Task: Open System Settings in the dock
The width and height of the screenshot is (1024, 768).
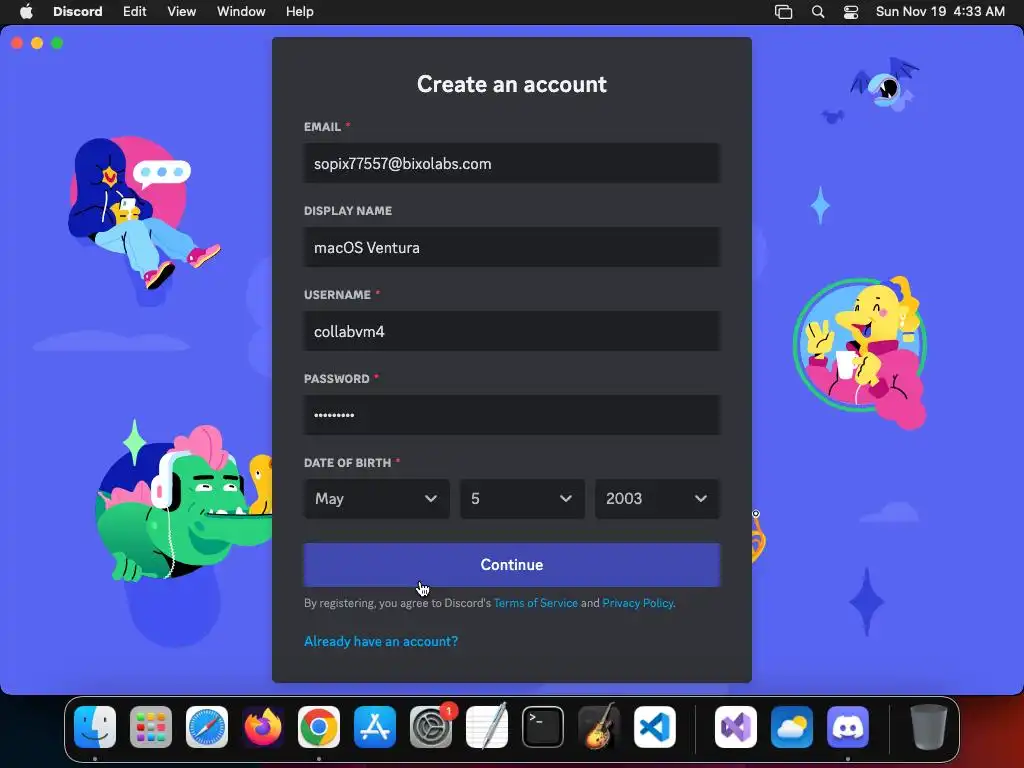Action: [x=431, y=727]
